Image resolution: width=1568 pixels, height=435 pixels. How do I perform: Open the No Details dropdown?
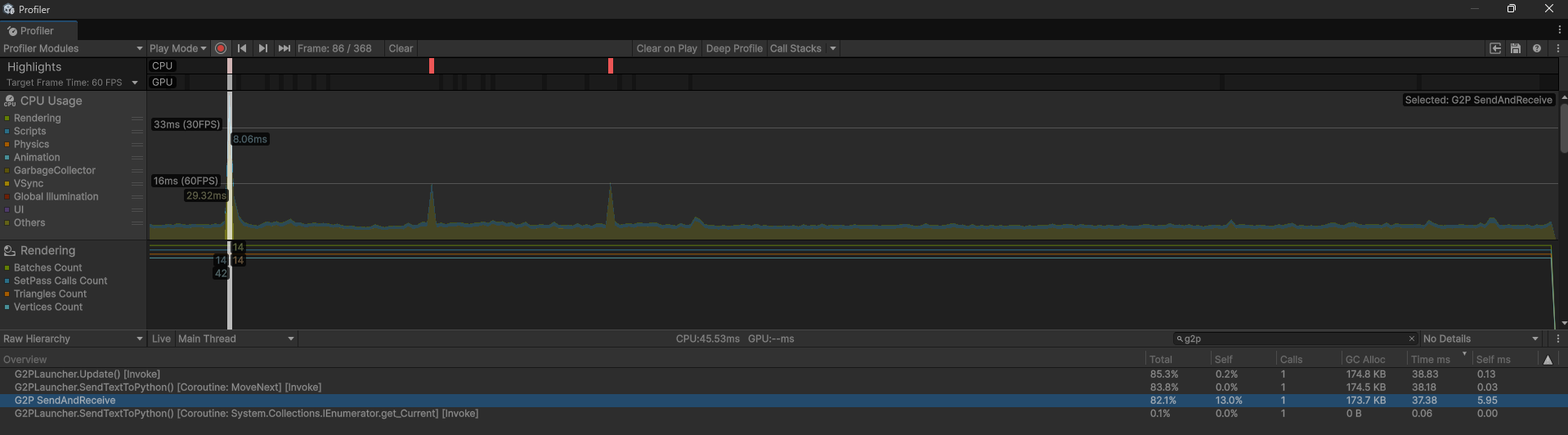pyautogui.click(x=1481, y=339)
